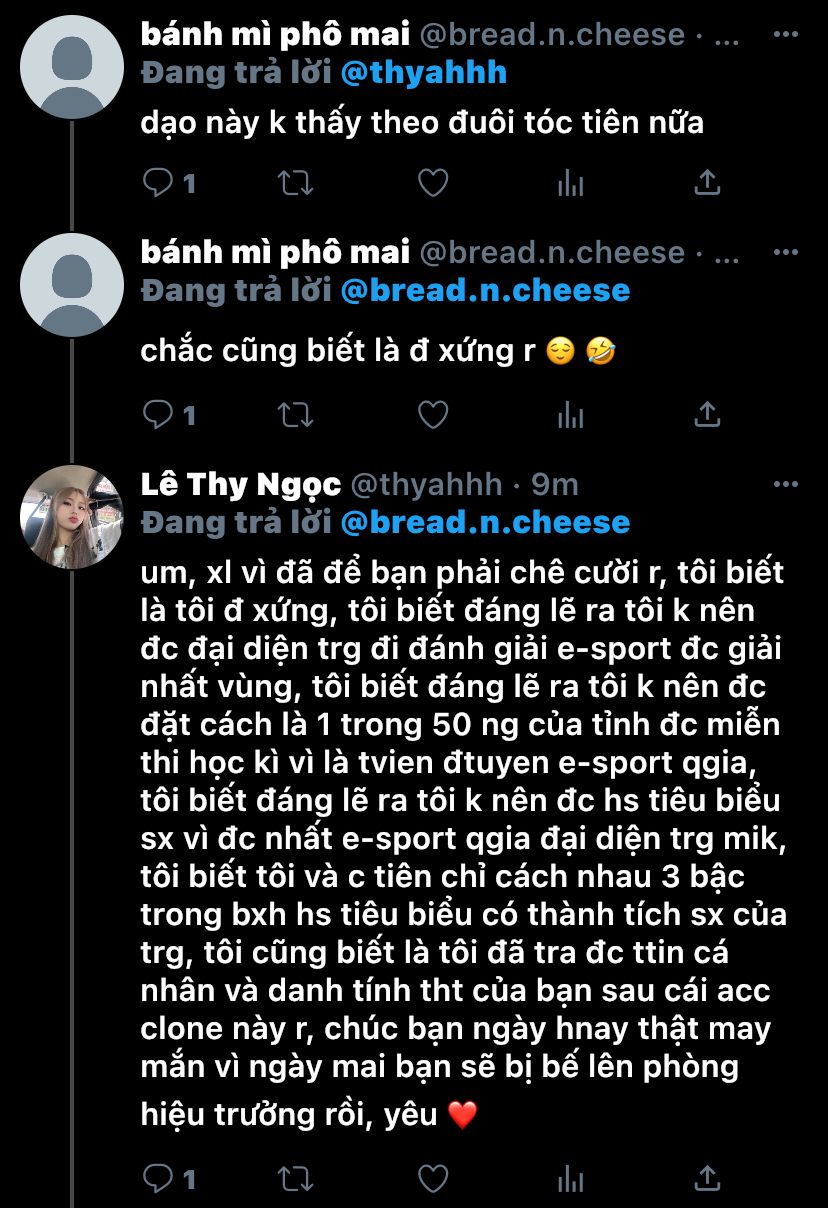This screenshot has width=828, height=1208.
Task: Retweet the 'tóc tiên' tweet
Action: 295,183
